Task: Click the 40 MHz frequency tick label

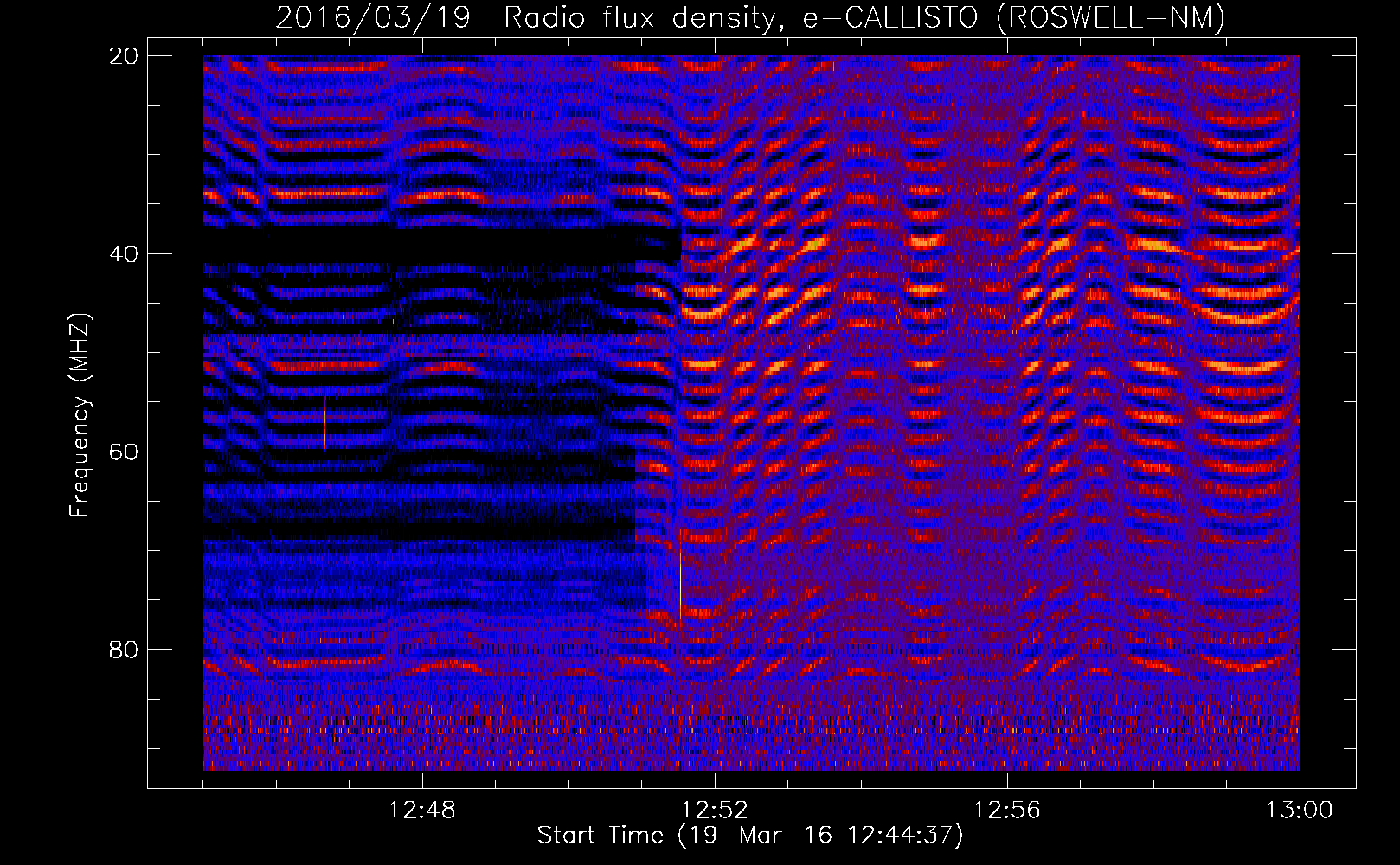Action: tap(124, 253)
